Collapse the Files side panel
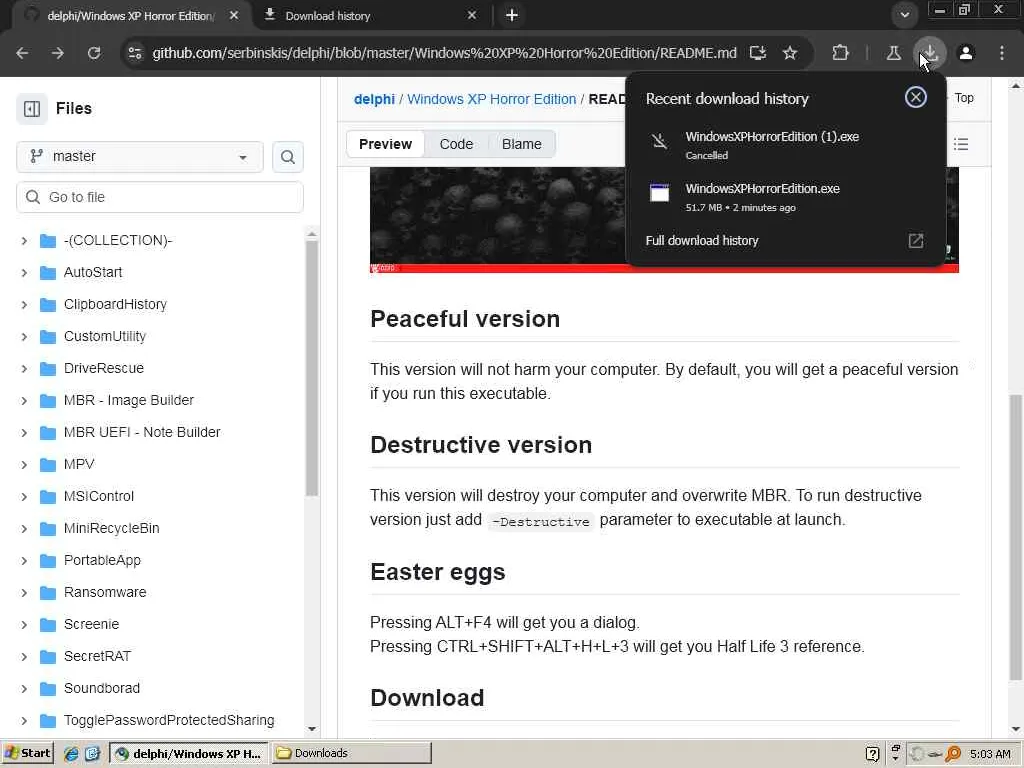 (32, 109)
